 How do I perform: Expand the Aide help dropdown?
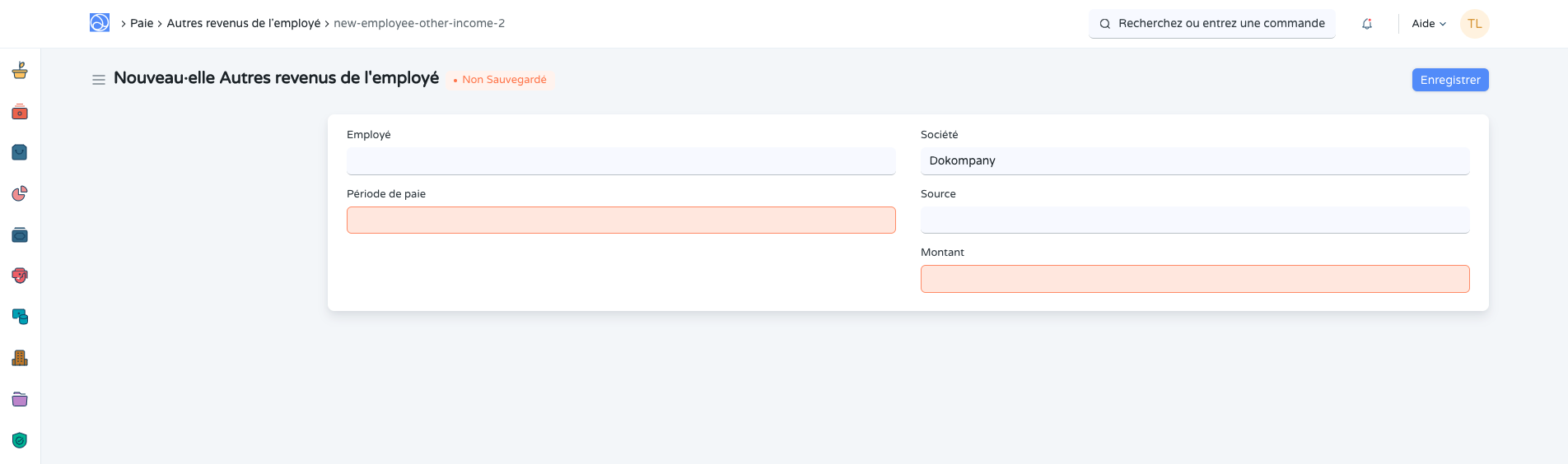(x=1429, y=24)
